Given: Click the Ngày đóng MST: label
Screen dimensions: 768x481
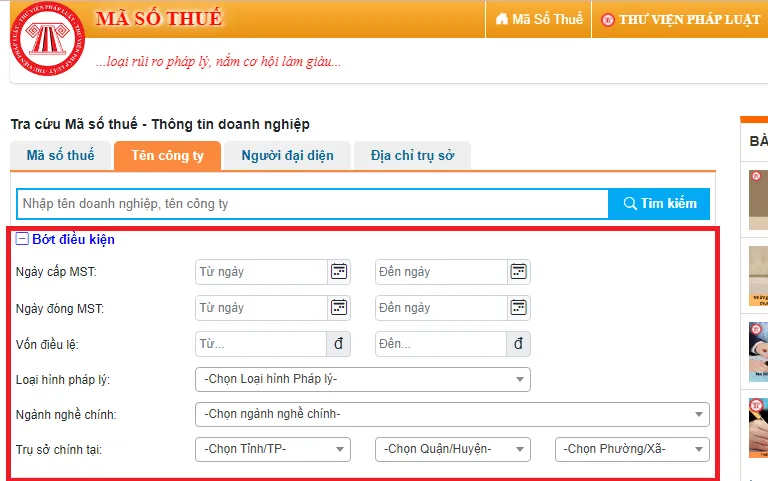Looking at the screenshot, I should (x=60, y=309).
